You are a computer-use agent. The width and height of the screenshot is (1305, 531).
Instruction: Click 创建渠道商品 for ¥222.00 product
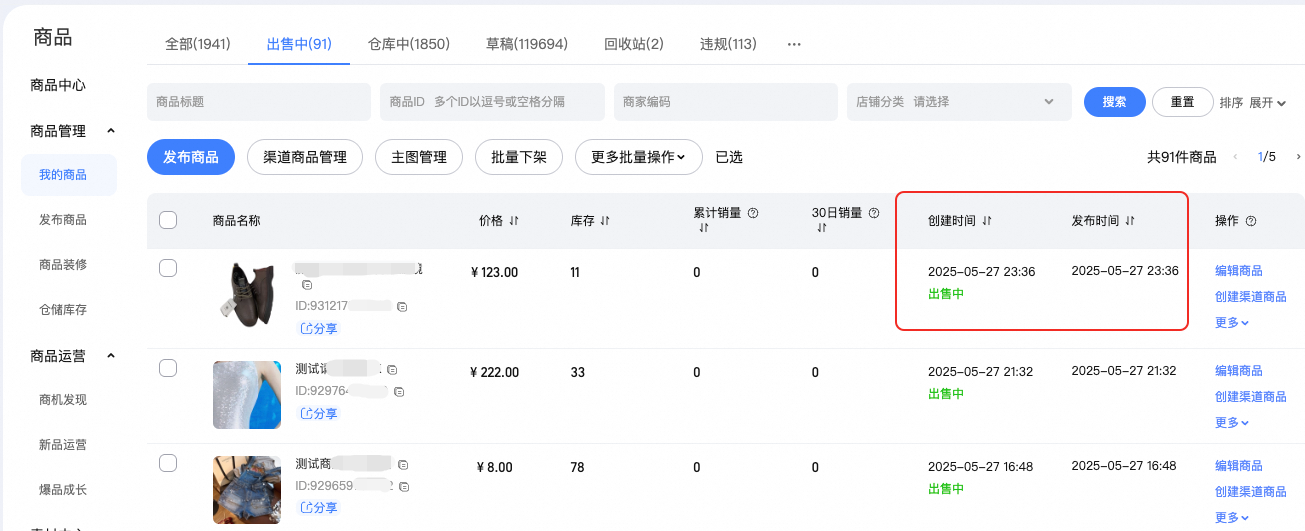1250,397
